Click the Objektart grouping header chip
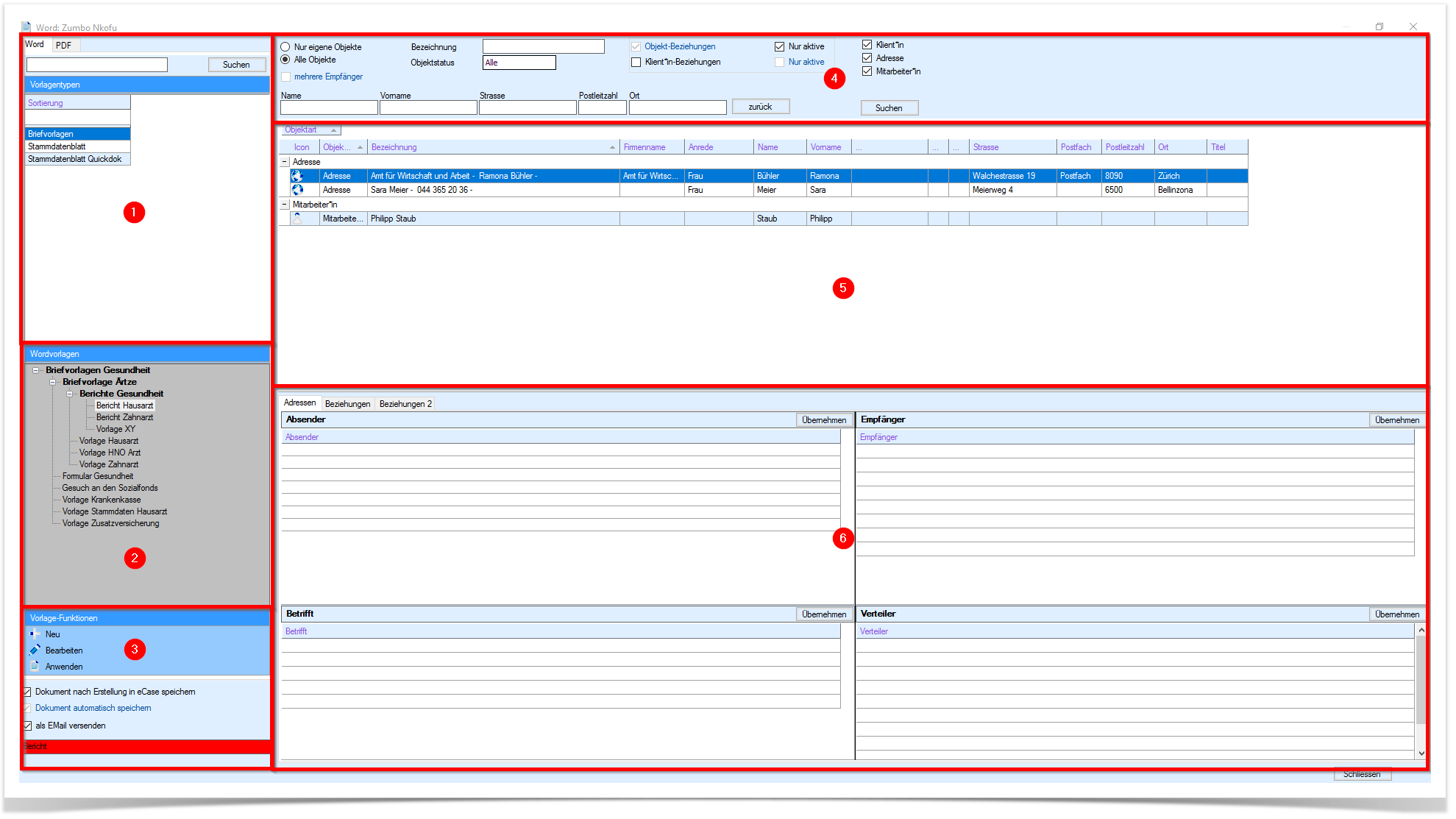Viewport: 1456px width, 819px height. pos(310,130)
